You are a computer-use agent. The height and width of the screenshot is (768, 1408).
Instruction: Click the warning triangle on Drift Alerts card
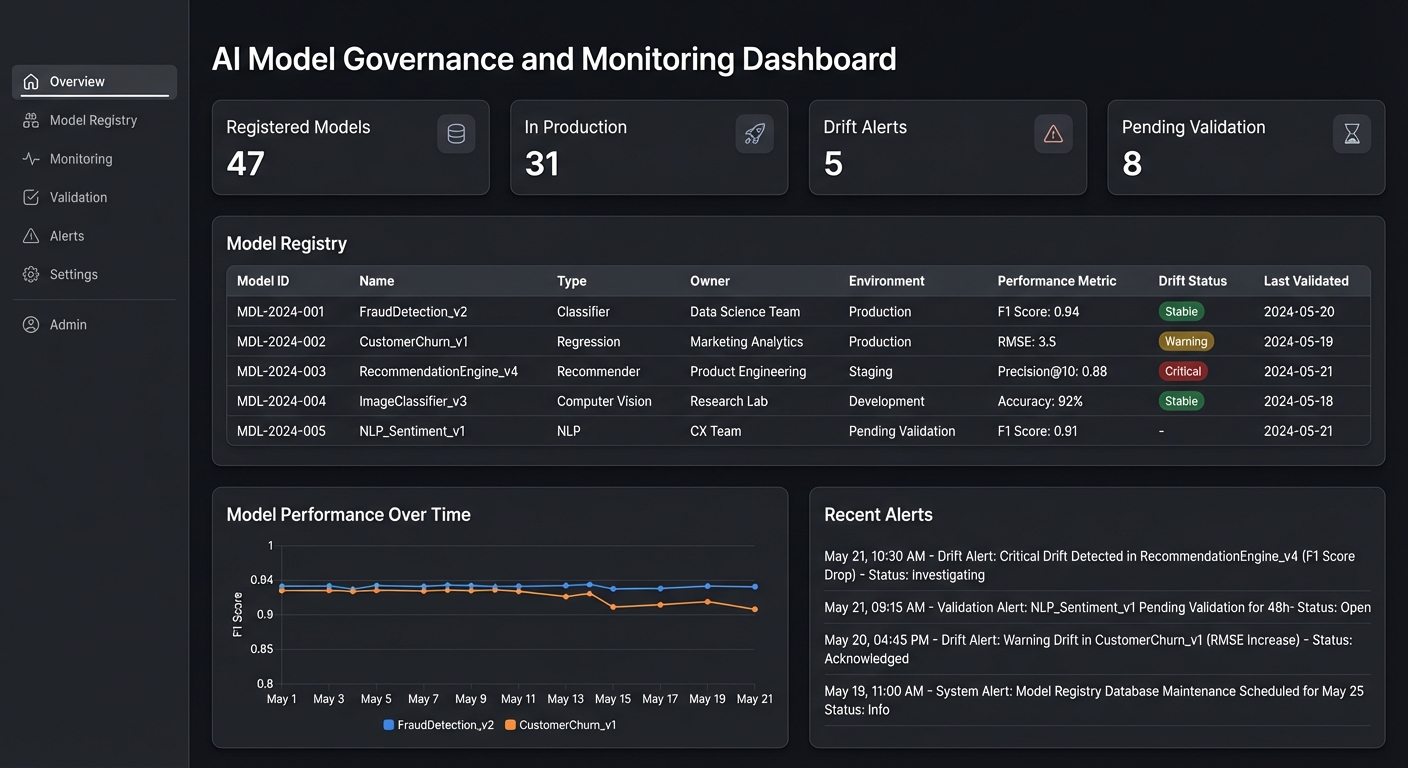[x=1053, y=133]
